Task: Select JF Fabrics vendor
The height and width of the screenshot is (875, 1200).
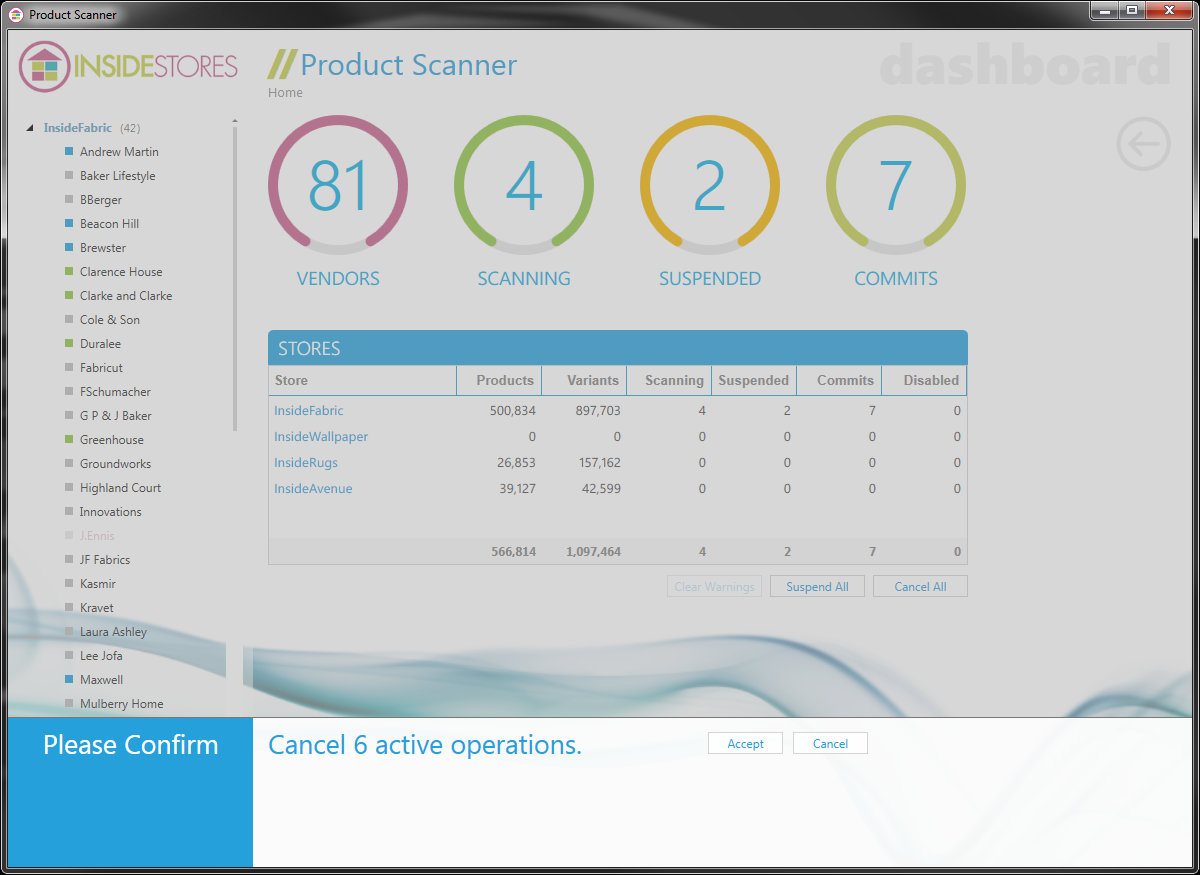Action: click(105, 560)
